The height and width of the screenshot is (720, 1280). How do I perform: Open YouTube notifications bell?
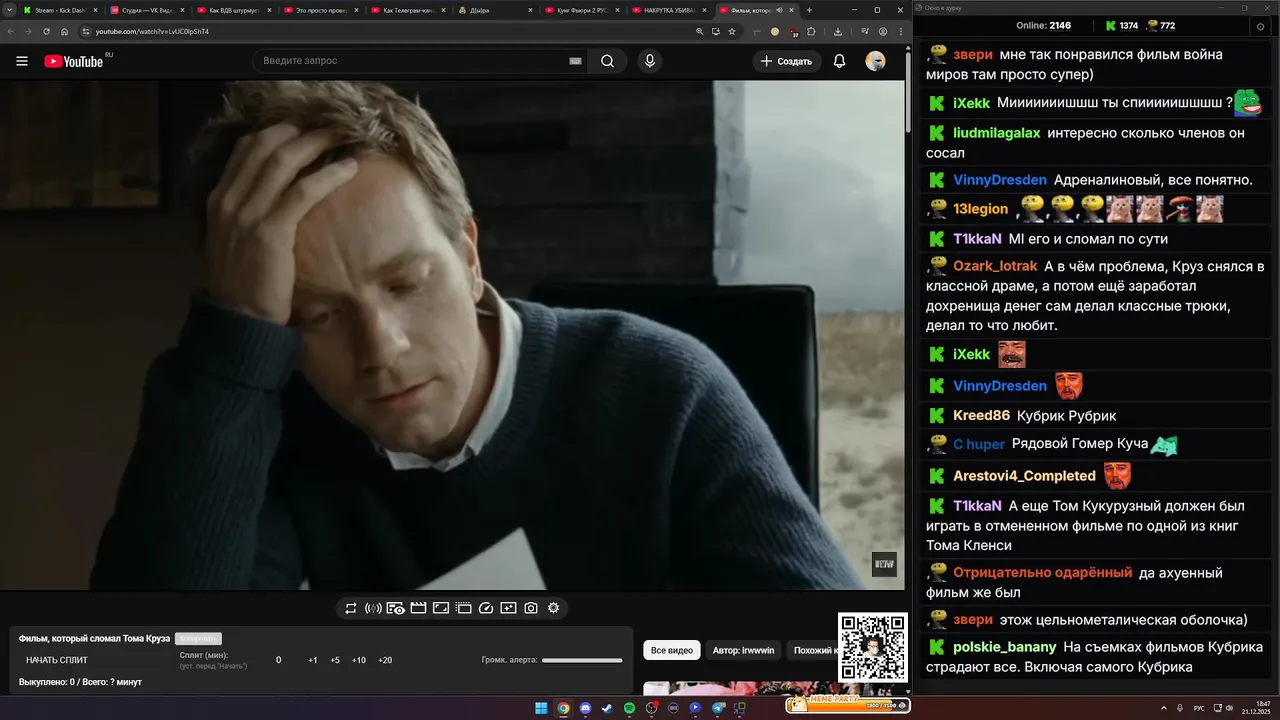[840, 61]
